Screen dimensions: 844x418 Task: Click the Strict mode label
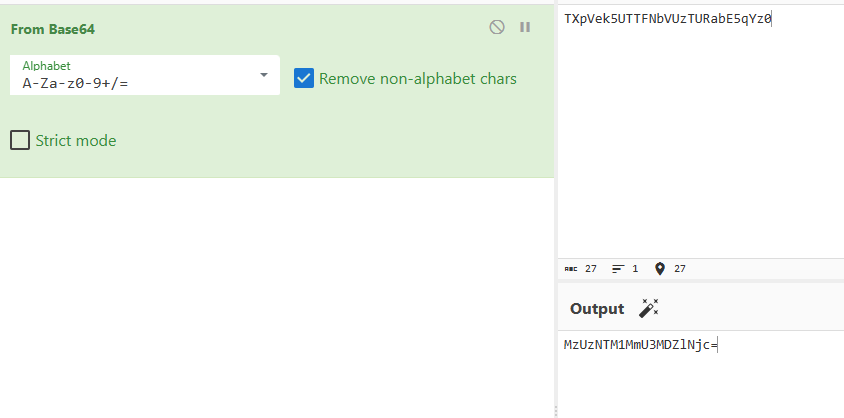76,141
